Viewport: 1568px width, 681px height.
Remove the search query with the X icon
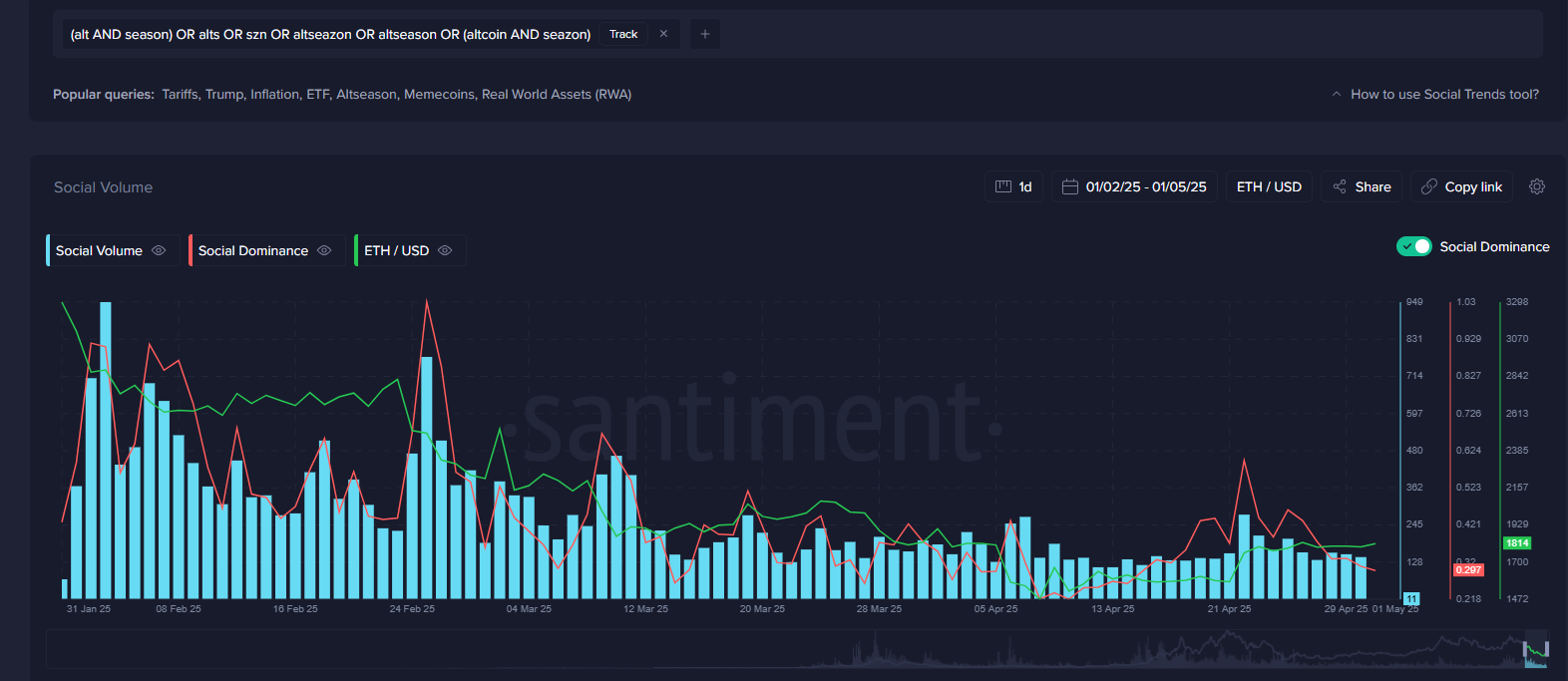663,34
